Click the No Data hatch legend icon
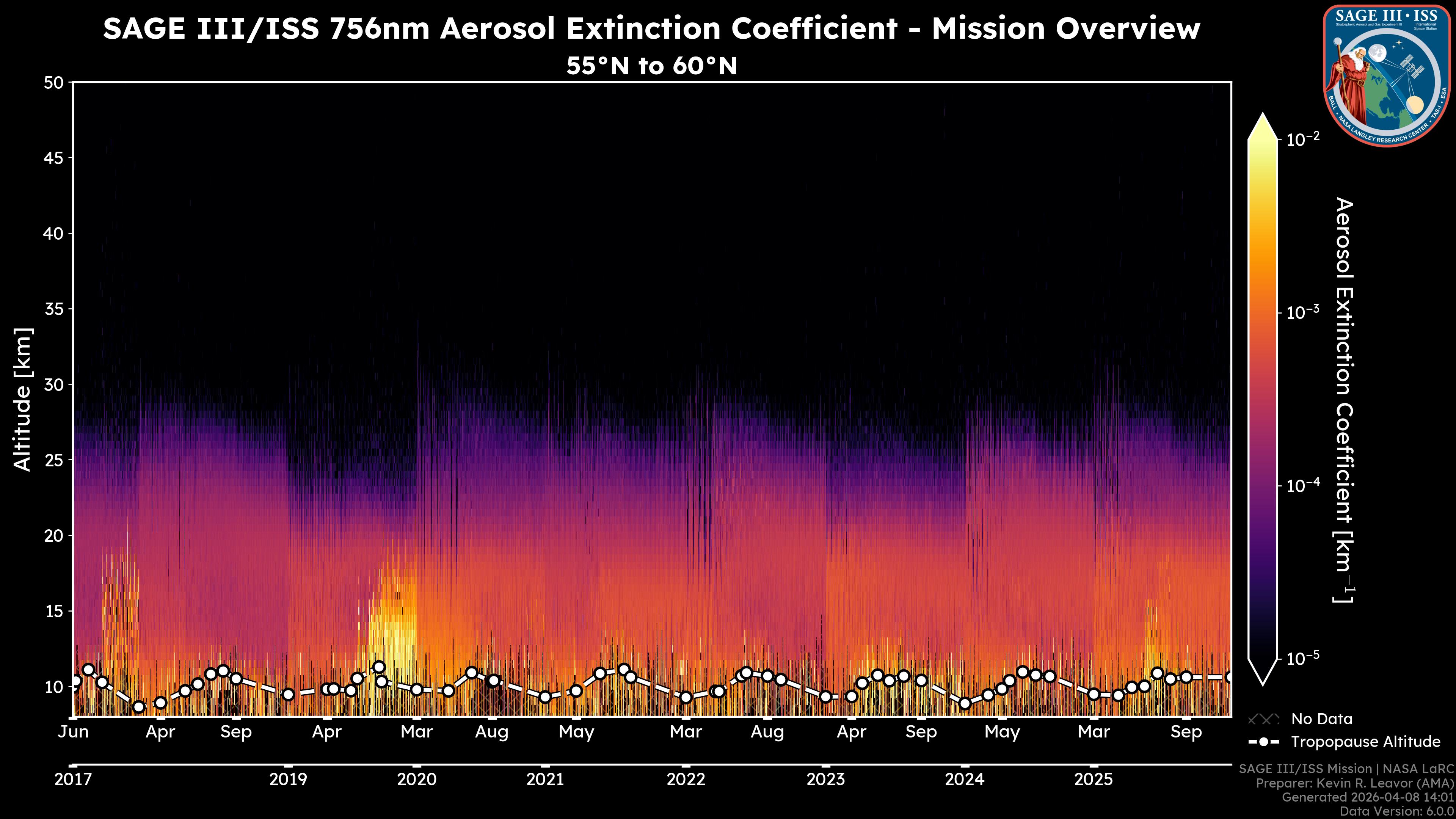1456x819 pixels. click(1263, 719)
